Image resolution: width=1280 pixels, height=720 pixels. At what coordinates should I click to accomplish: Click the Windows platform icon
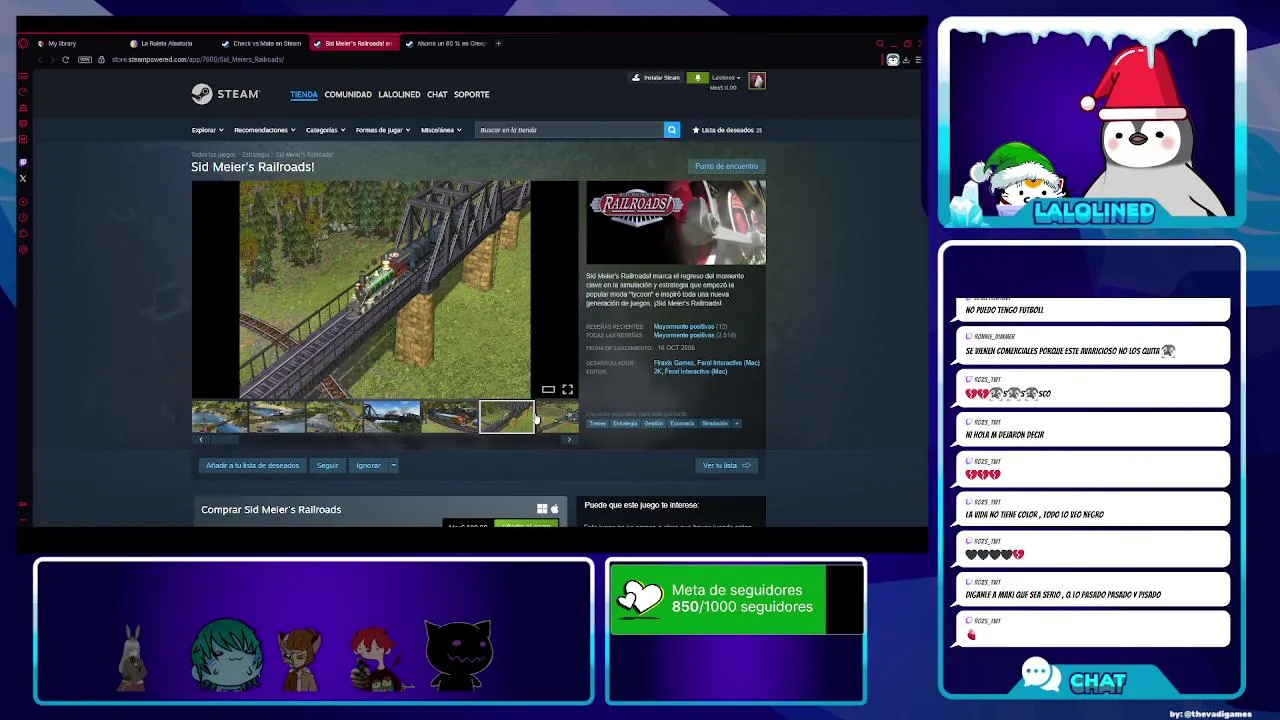click(542, 509)
